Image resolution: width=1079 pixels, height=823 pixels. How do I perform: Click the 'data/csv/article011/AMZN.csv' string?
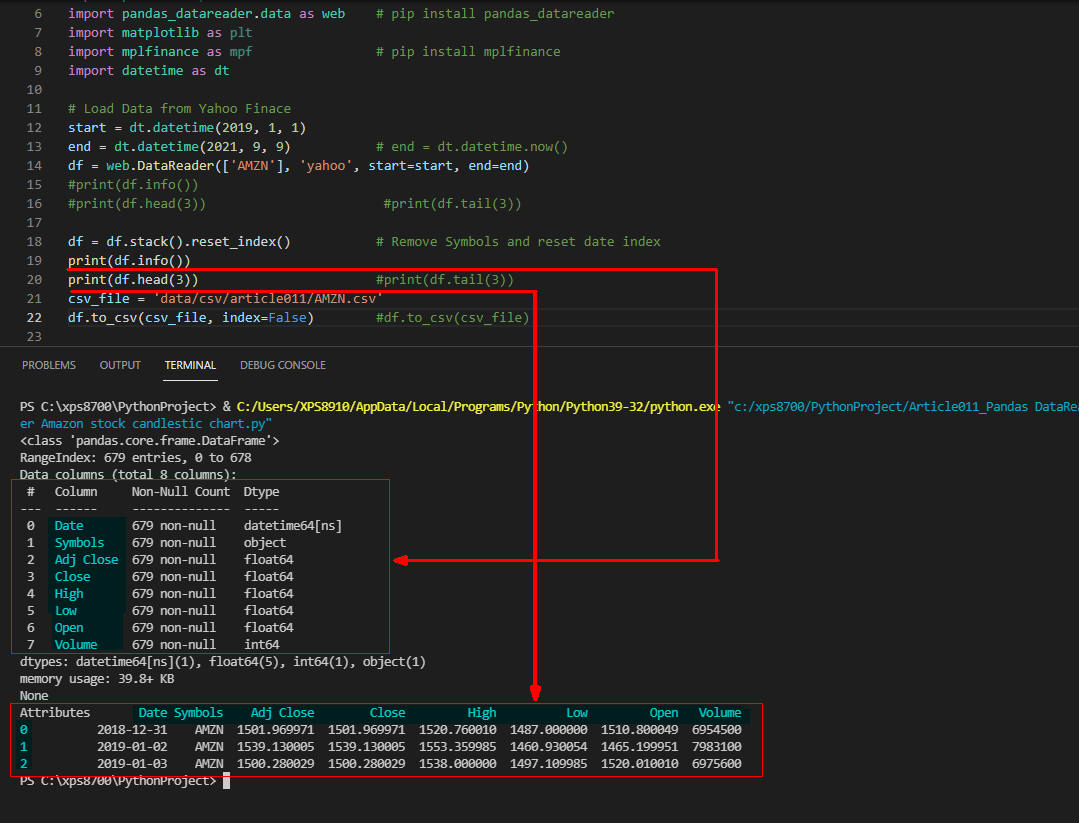pyautogui.click(x=268, y=298)
